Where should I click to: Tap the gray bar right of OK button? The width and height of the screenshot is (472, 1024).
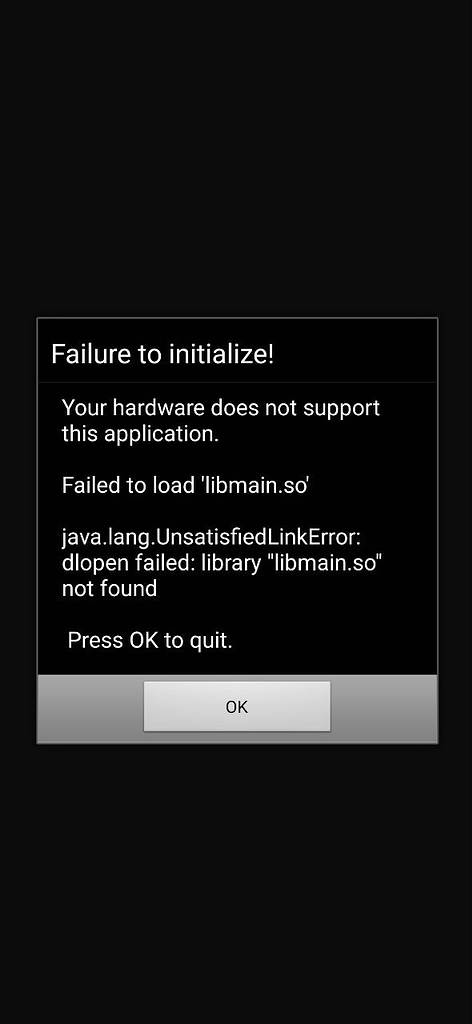[384, 708]
